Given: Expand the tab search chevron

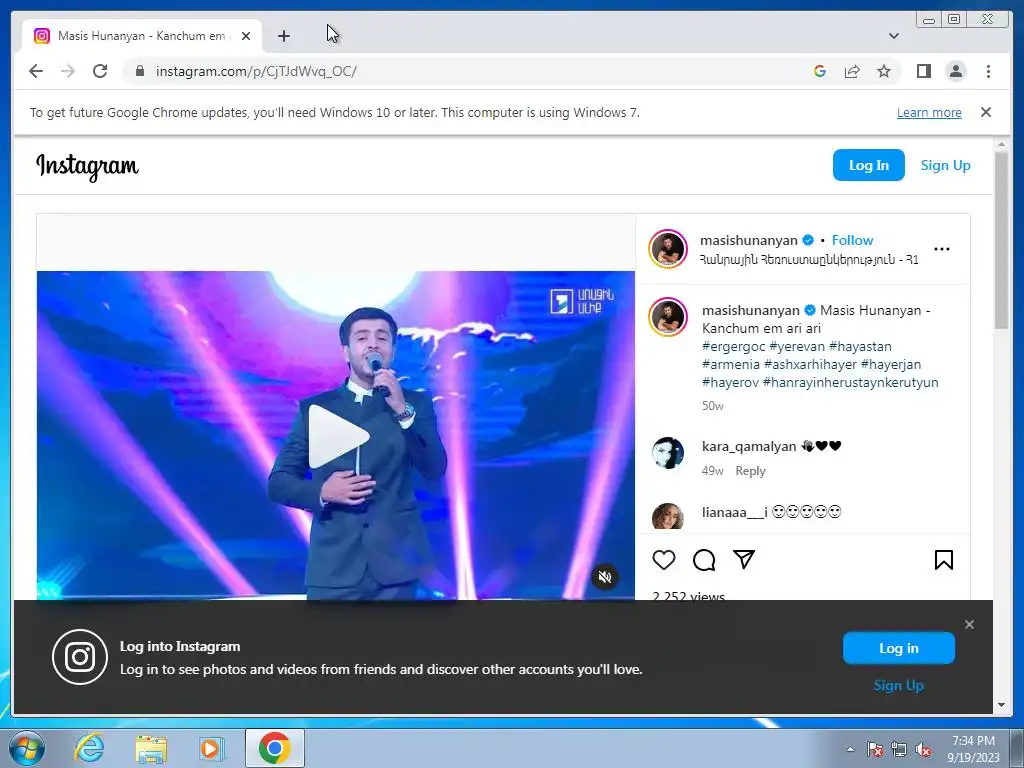Looking at the screenshot, I should (894, 36).
